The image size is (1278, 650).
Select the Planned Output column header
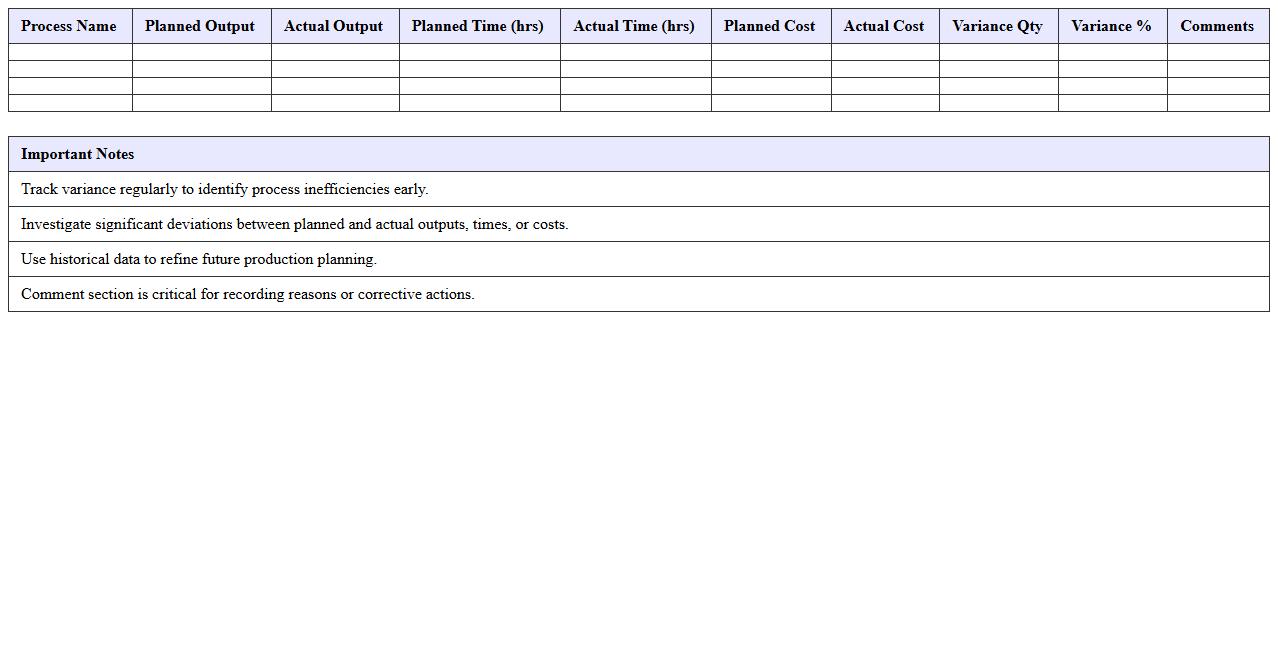click(200, 26)
